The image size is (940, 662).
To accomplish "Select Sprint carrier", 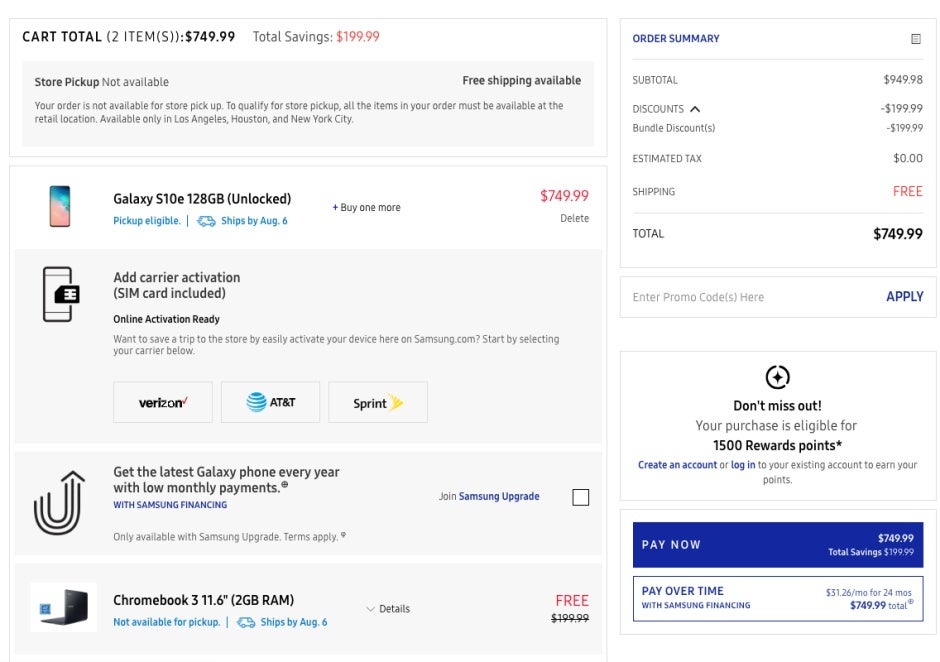I will point(378,402).
